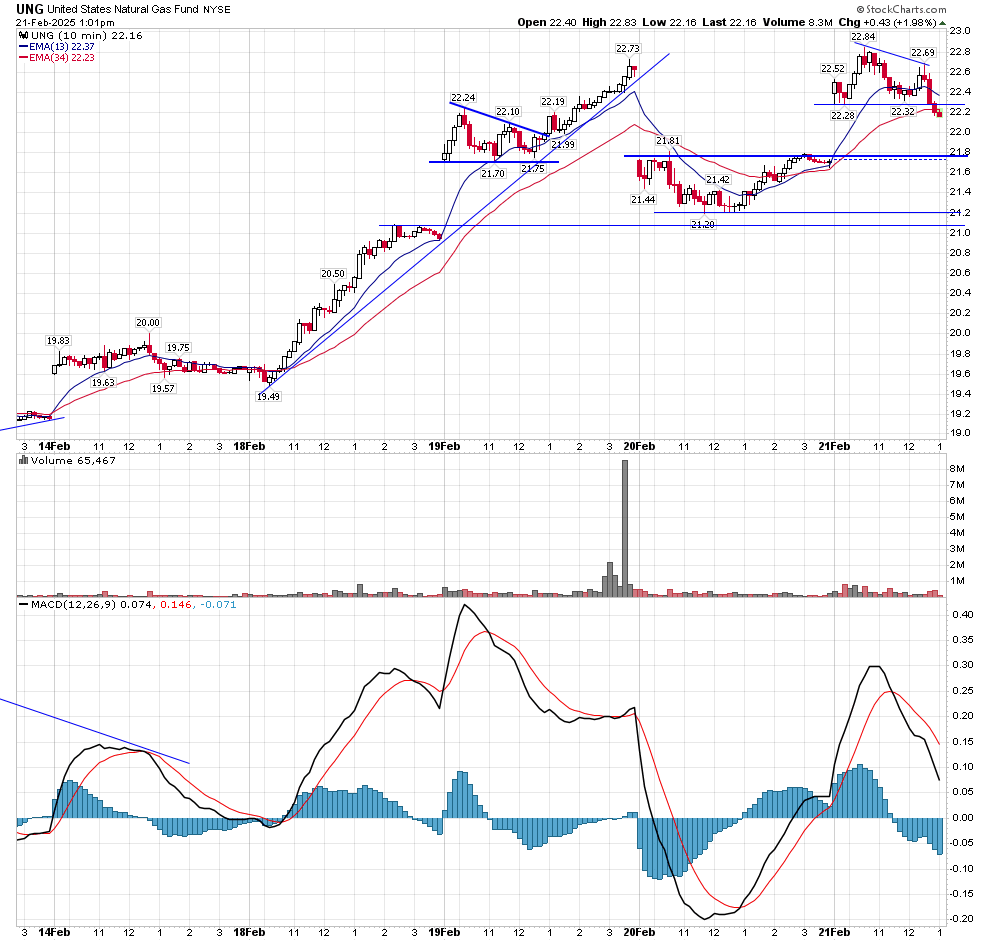
Task: Click the 21.81 price label
Action: tap(668, 140)
